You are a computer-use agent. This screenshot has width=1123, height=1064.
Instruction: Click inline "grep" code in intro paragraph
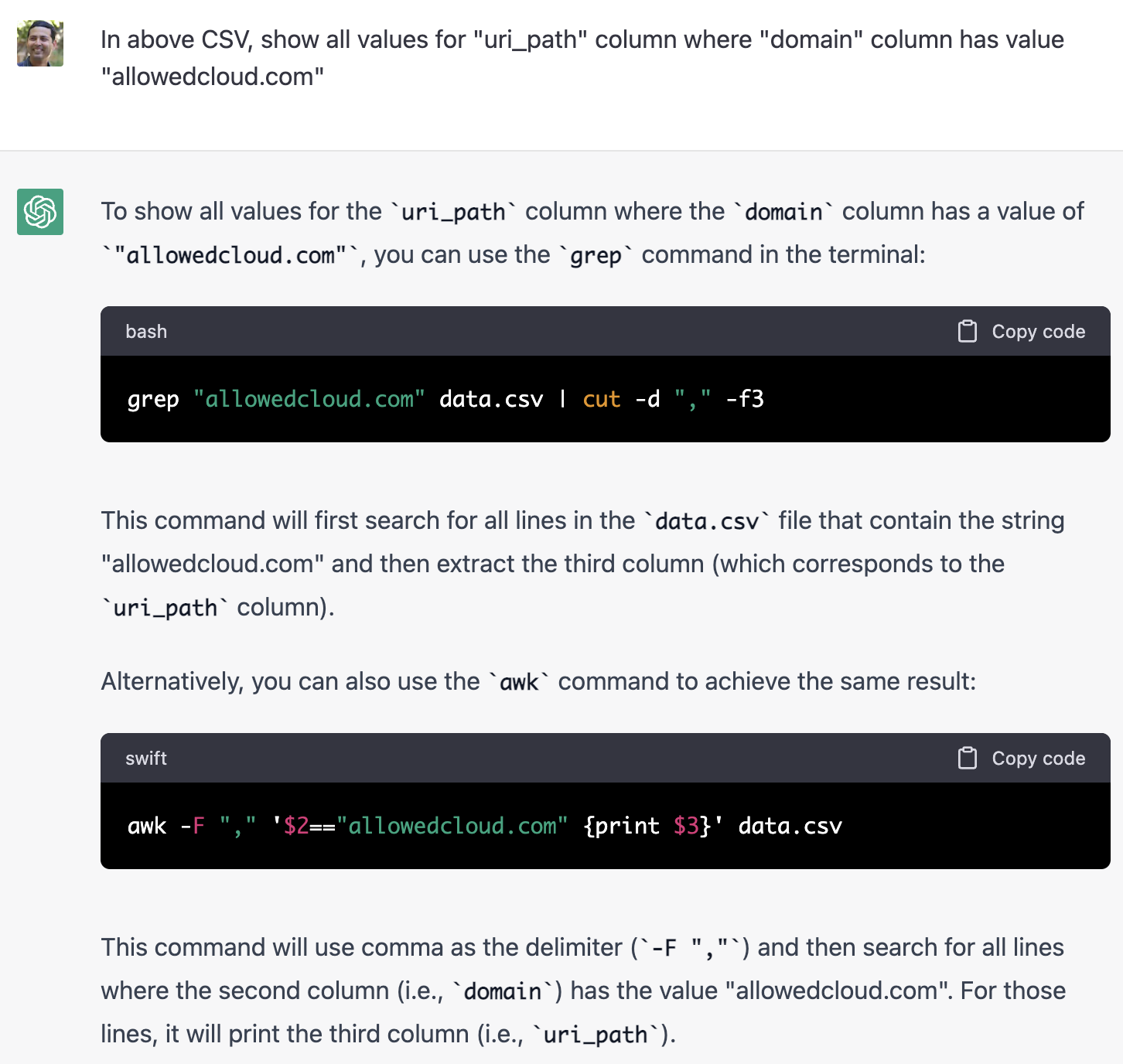[596, 255]
